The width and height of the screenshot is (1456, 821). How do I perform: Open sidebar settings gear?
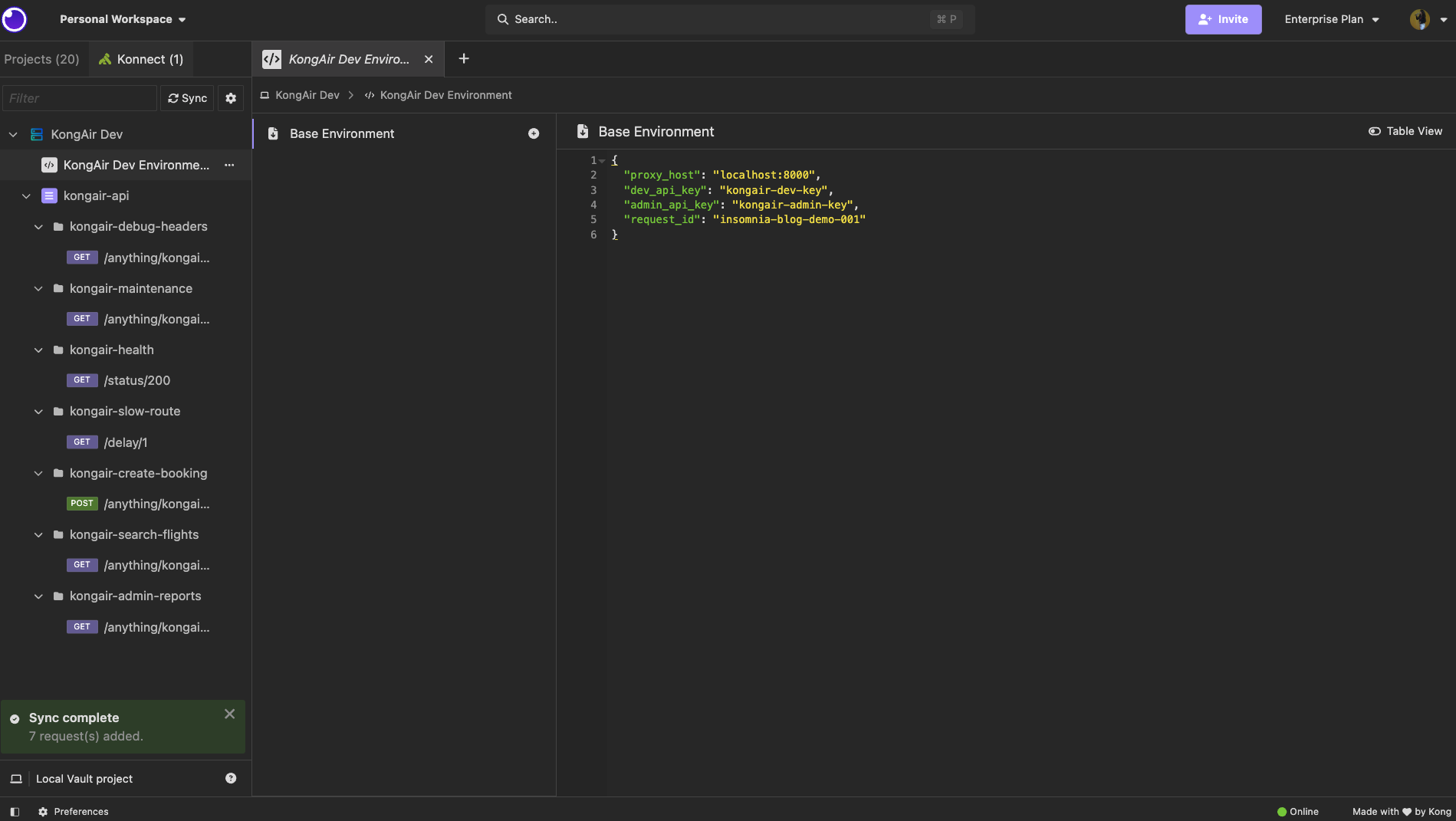231,98
